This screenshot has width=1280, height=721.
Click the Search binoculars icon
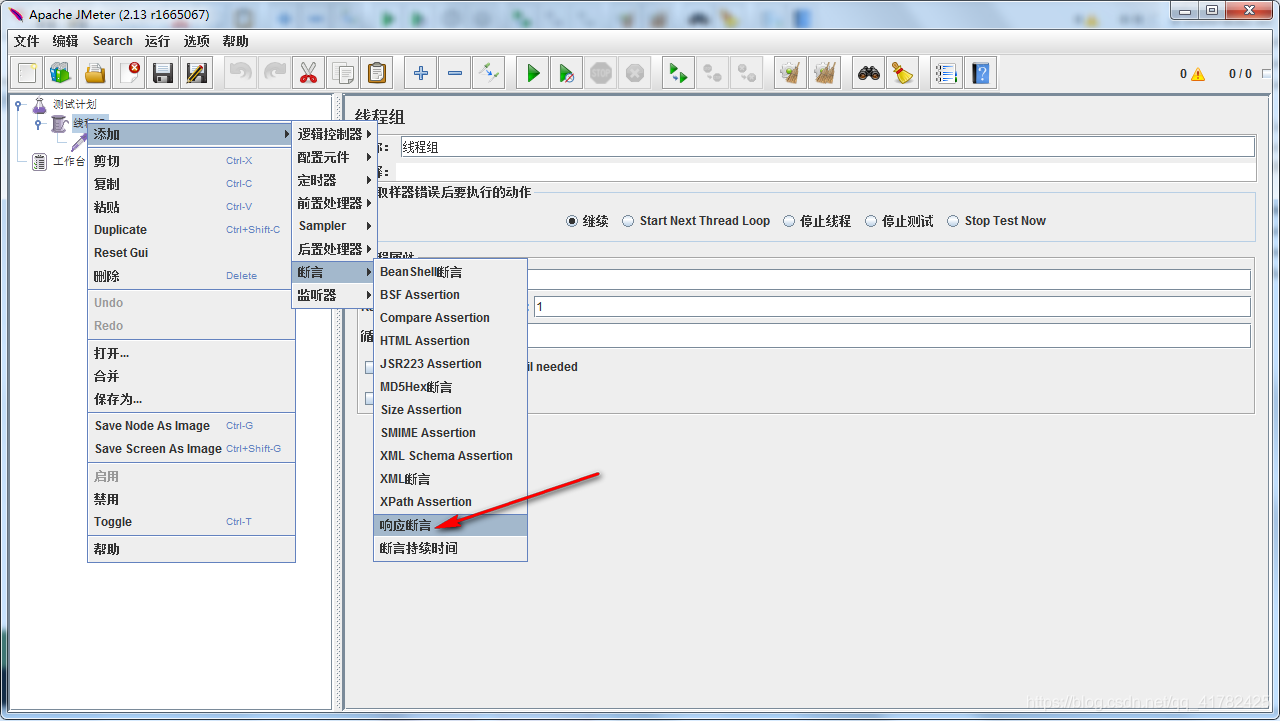(x=869, y=73)
